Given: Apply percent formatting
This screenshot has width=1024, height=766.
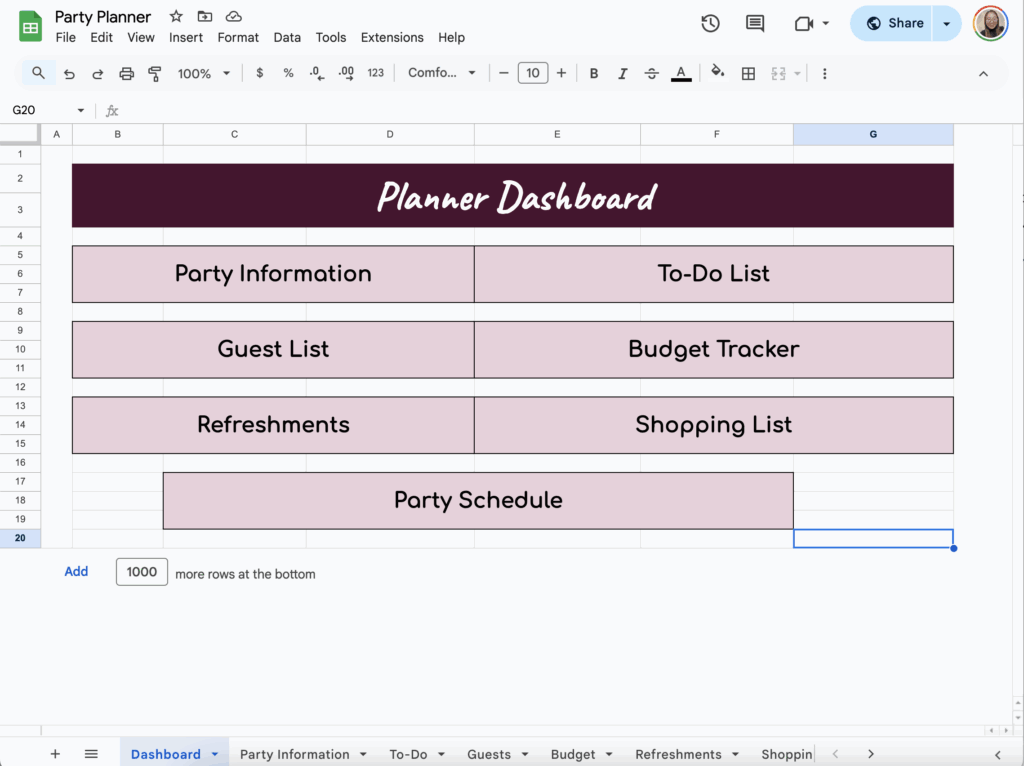Looking at the screenshot, I should coord(287,72).
